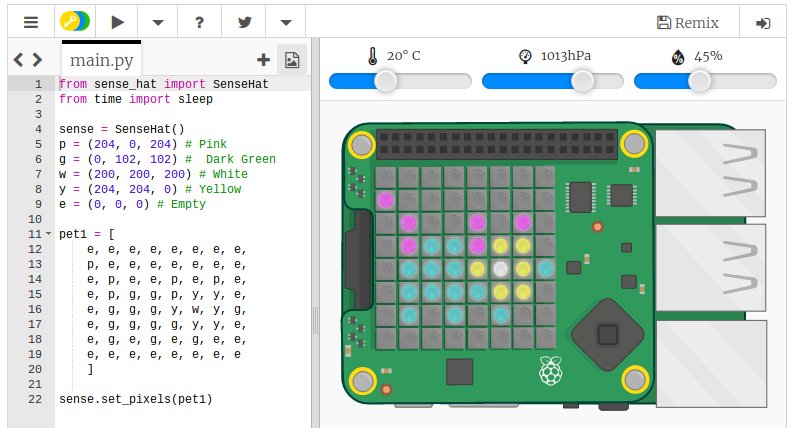The image size is (793, 428).
Task: Share via the Twitter bird icon
Action: point(244,22)
